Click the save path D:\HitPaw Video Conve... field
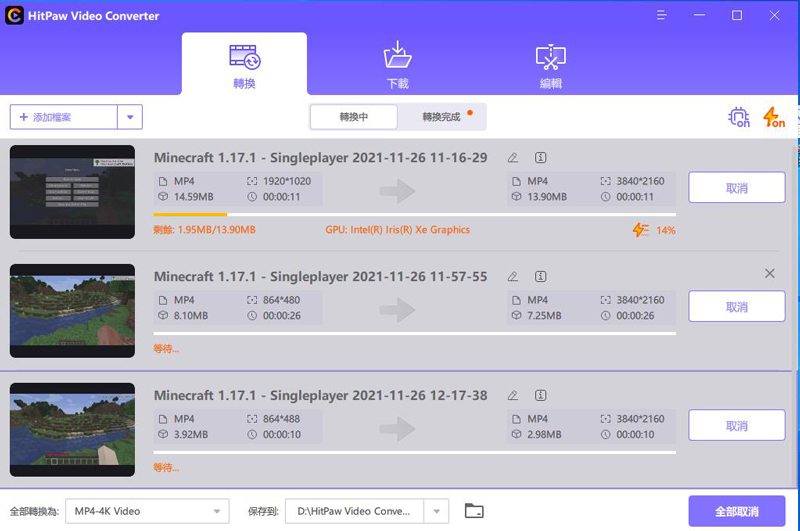Image resolution: width=800 pixels, height=531 pixels. point(354,511)
